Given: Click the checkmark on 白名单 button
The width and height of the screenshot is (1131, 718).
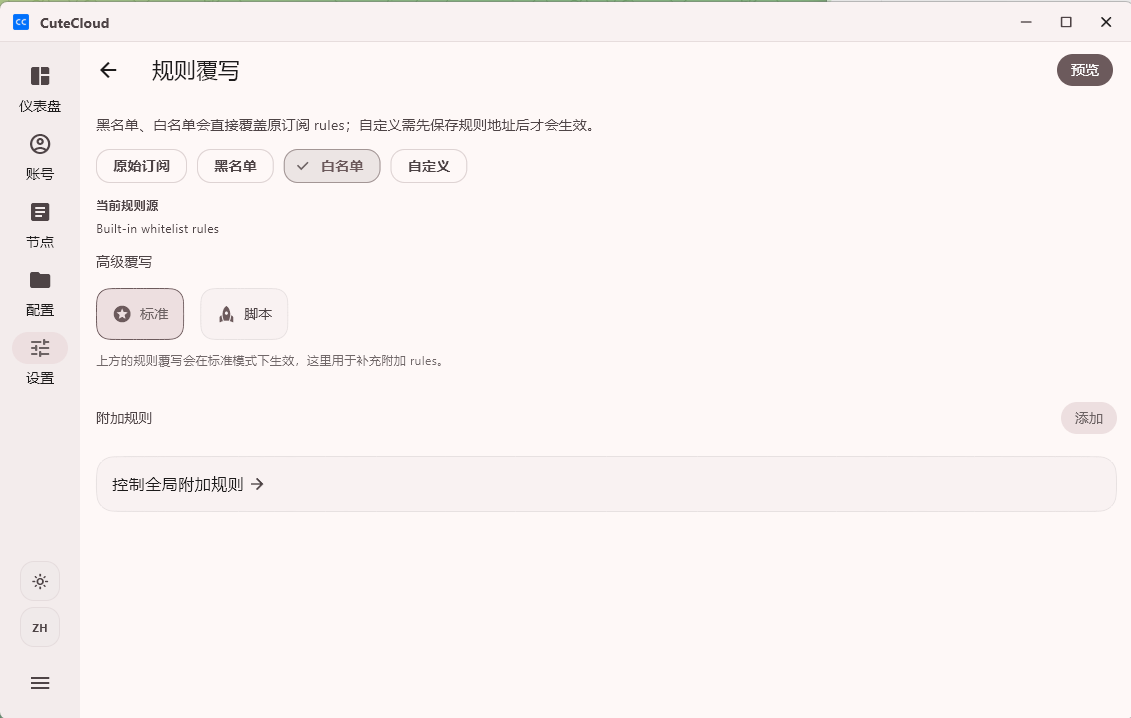Looking at the screenshot, I should tap(303, 166).
